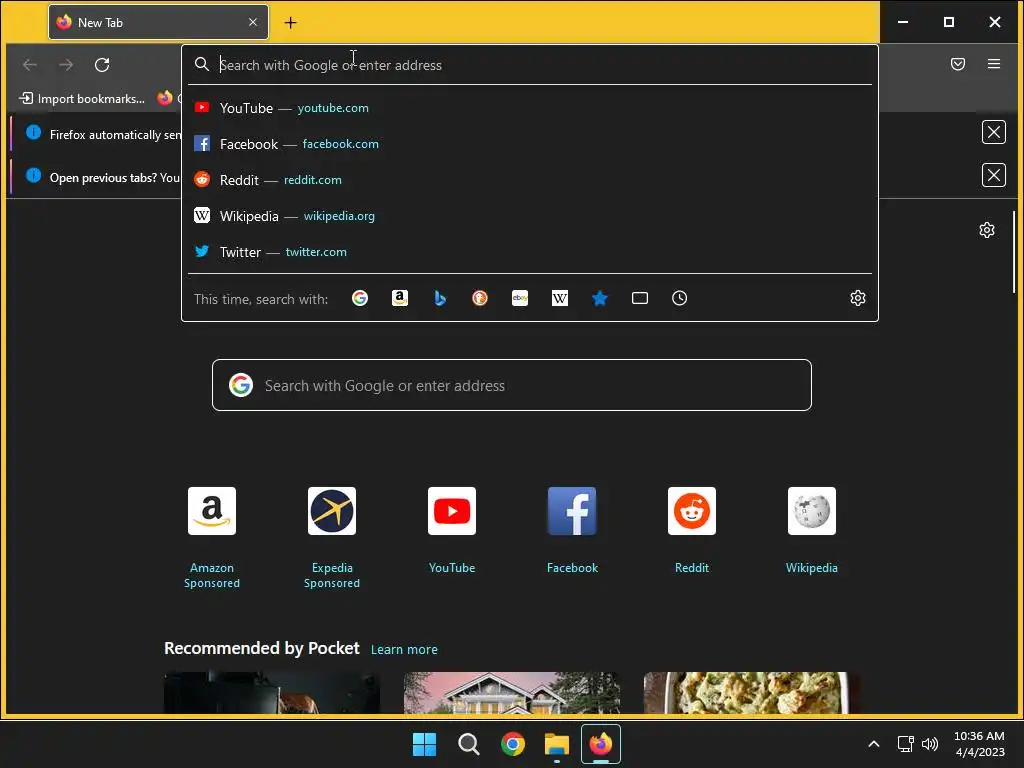Search bookmarks using the star icon

click(x=600, y=298)
